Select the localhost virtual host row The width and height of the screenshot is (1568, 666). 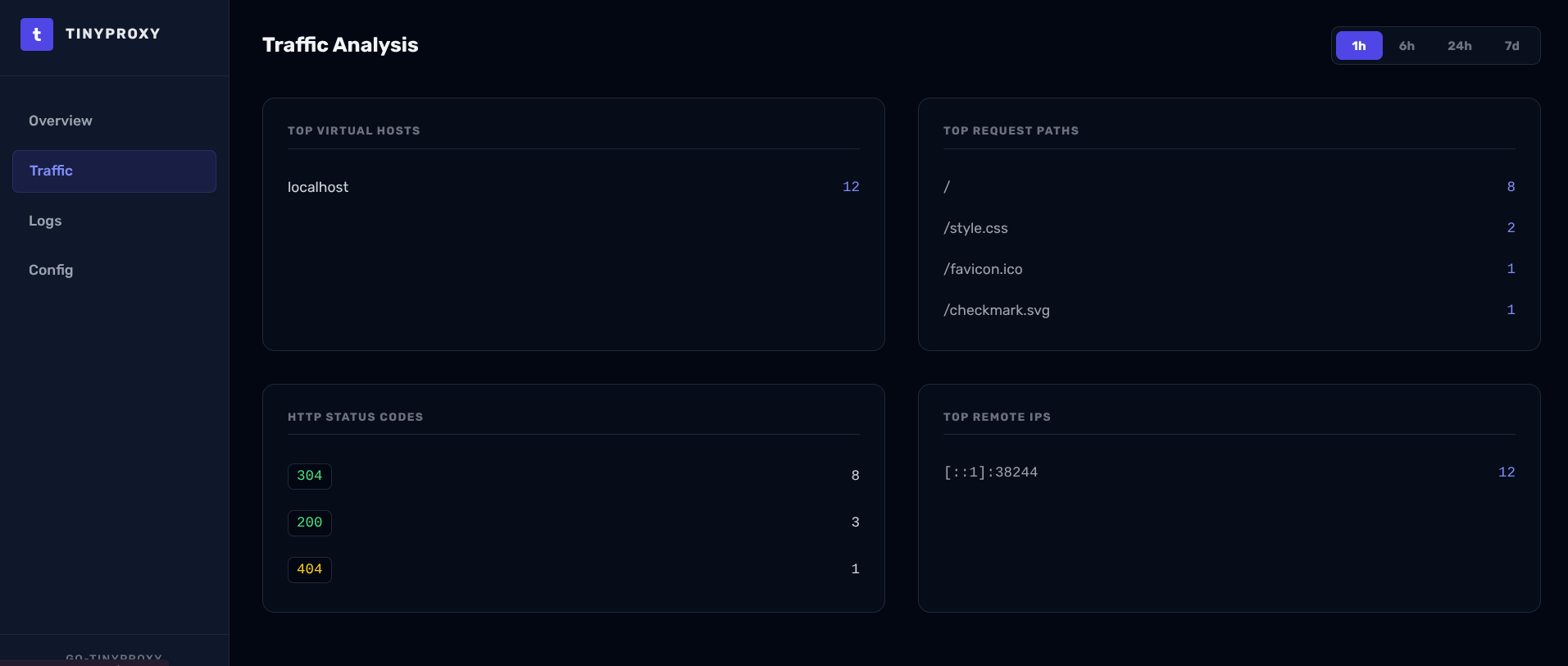(318, 187)
